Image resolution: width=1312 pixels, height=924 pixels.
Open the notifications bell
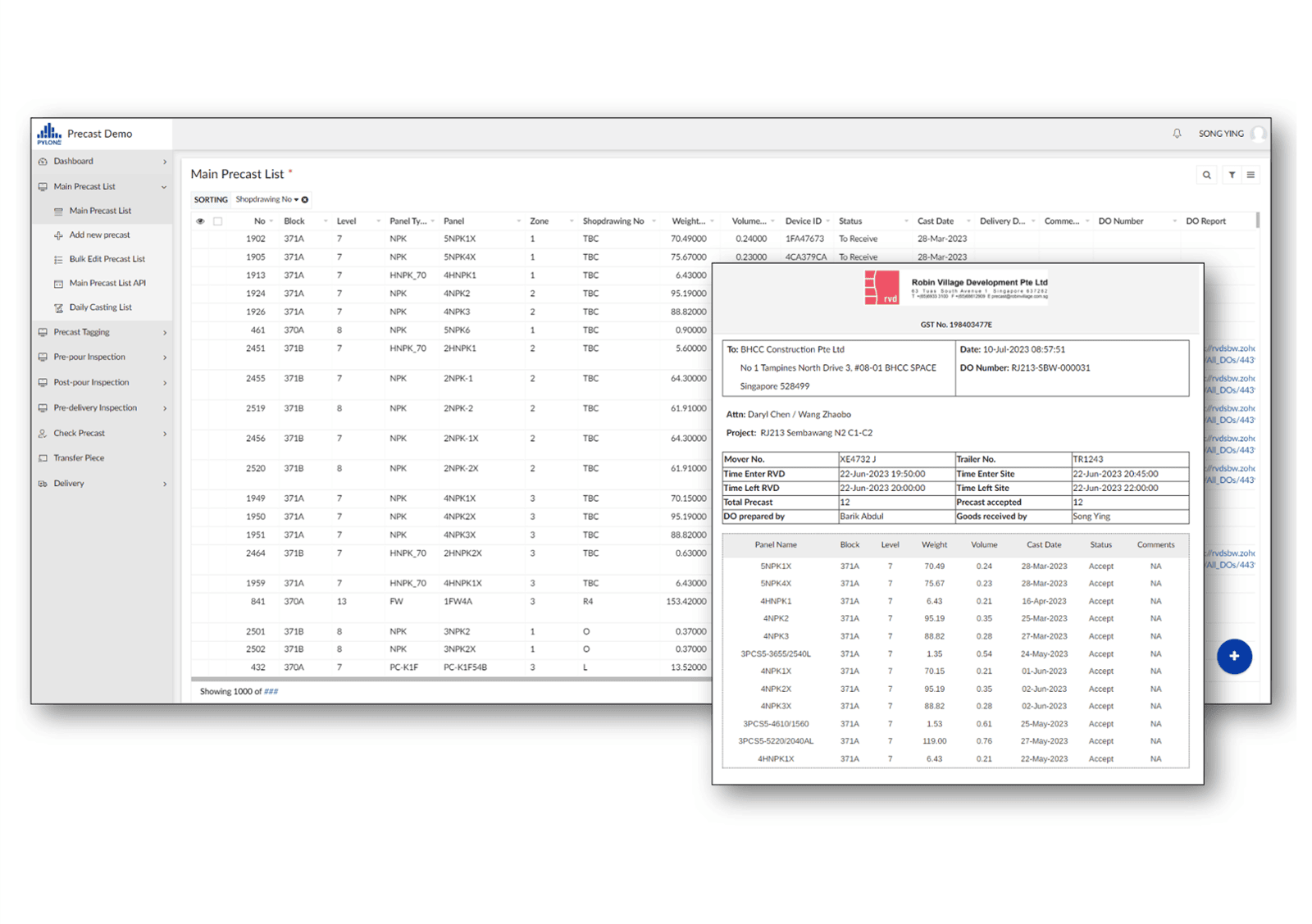[x=1177, y=134]
